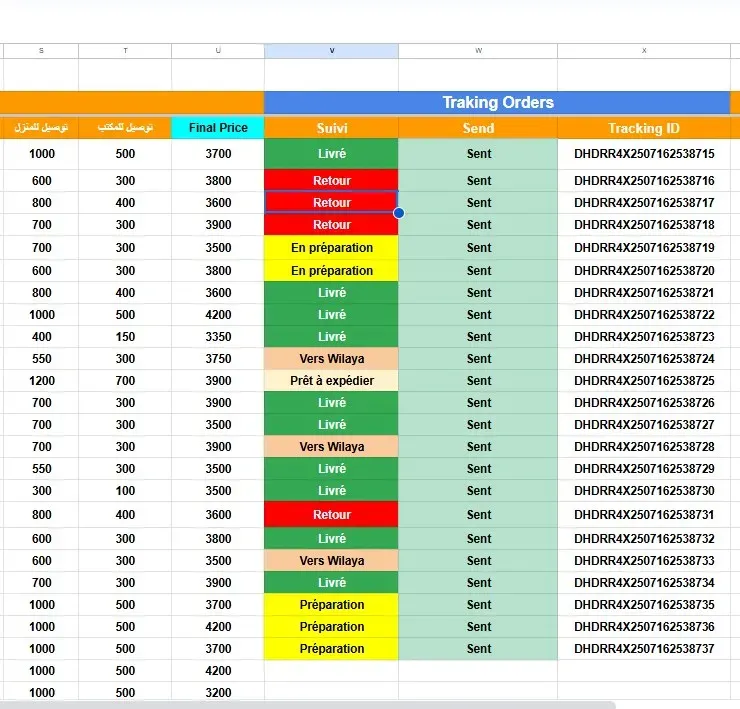This screenshot has height=709, width=740.
Task: Click Sent cell for ID ending 8732
Action: [x=478, y=539]
